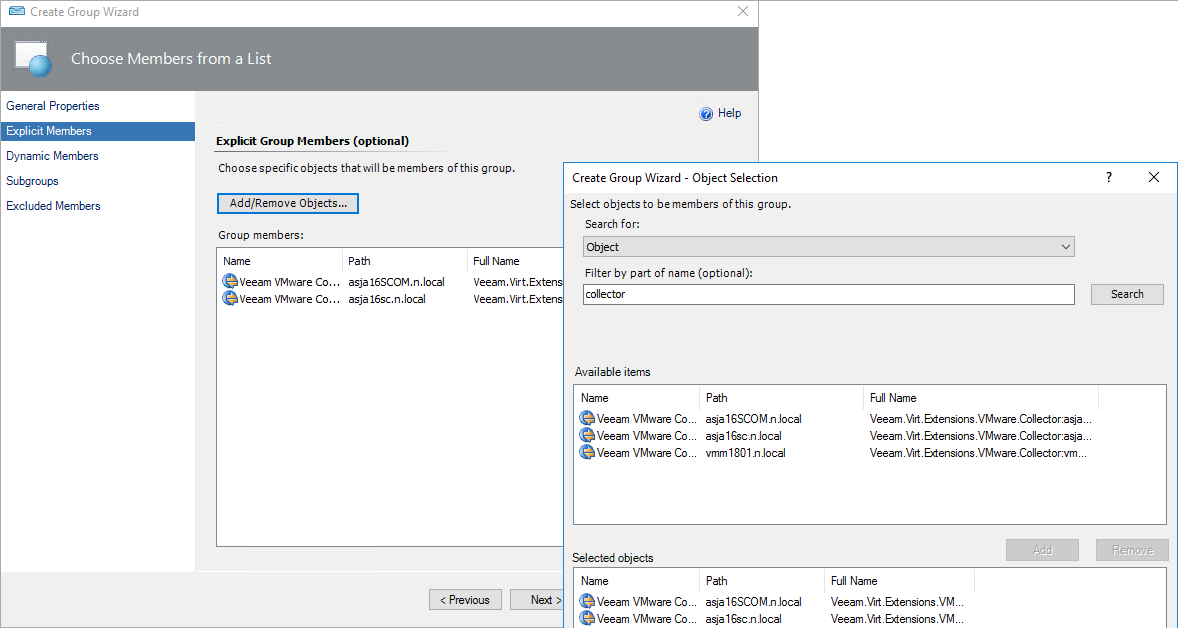The width and height of the screenshot is (1178, 628).
Task: Click Veeam icon for asja16SCOM.n.local in Available items
Action: coord(587,418)
